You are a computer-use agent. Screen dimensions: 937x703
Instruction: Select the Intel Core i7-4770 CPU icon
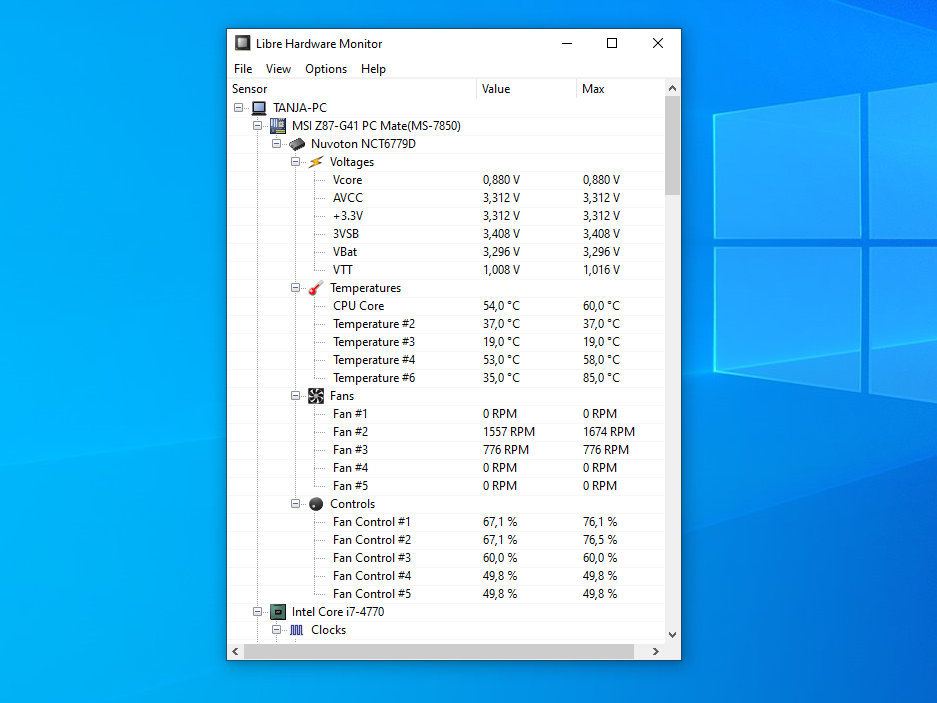[277, 611]
